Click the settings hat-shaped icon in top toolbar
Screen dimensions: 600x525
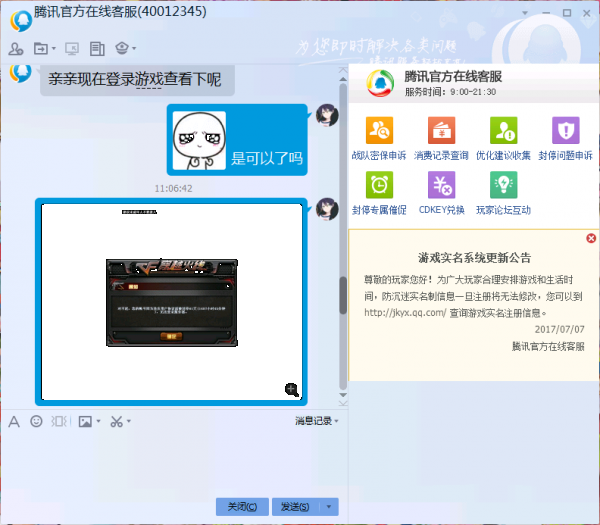click(x=122, y=48)
